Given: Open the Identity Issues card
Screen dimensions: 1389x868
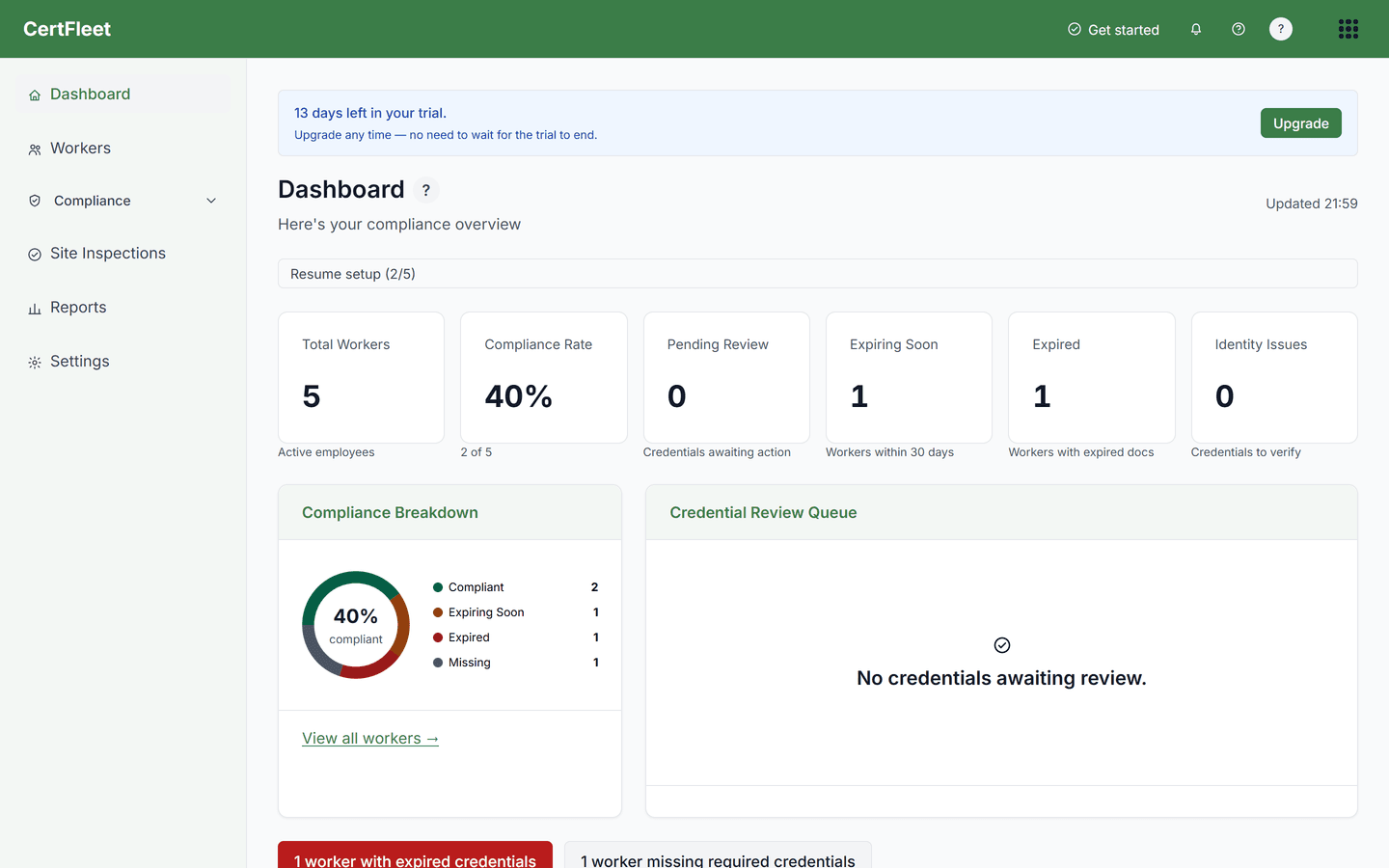Looking at the screenshot, I should point(1274,377).
